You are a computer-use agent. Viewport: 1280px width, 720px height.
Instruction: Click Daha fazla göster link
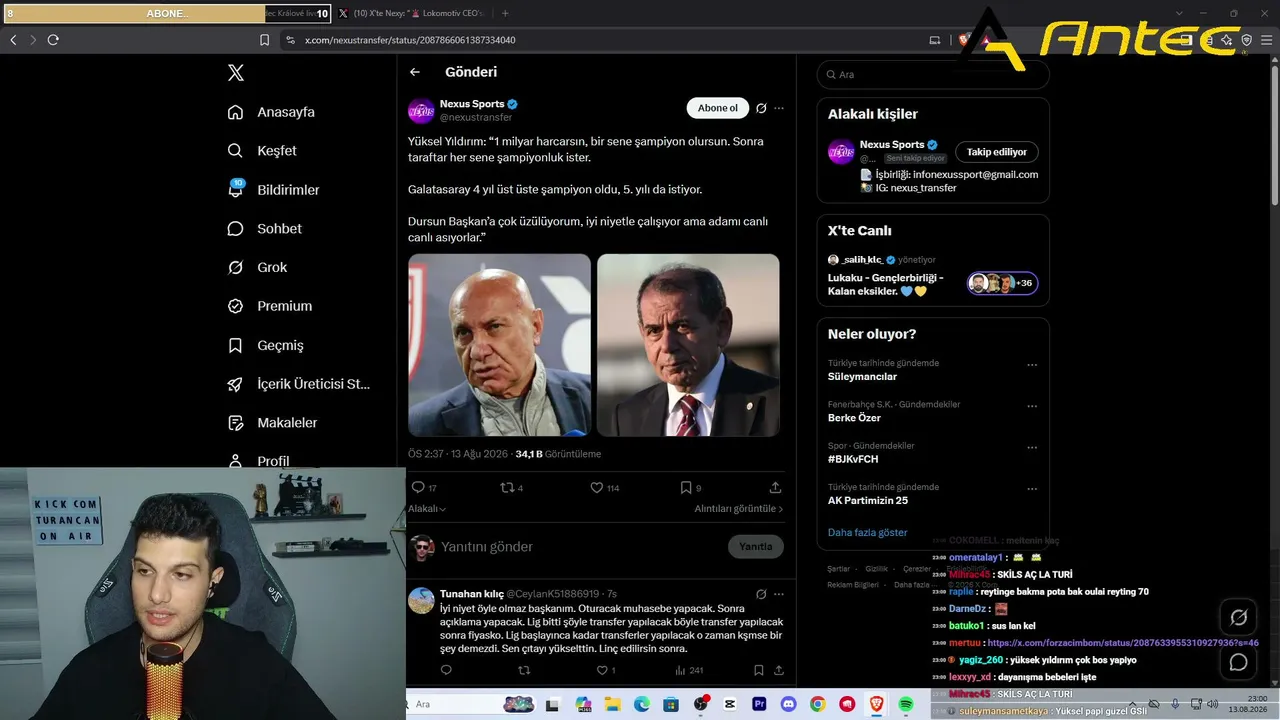867,532
